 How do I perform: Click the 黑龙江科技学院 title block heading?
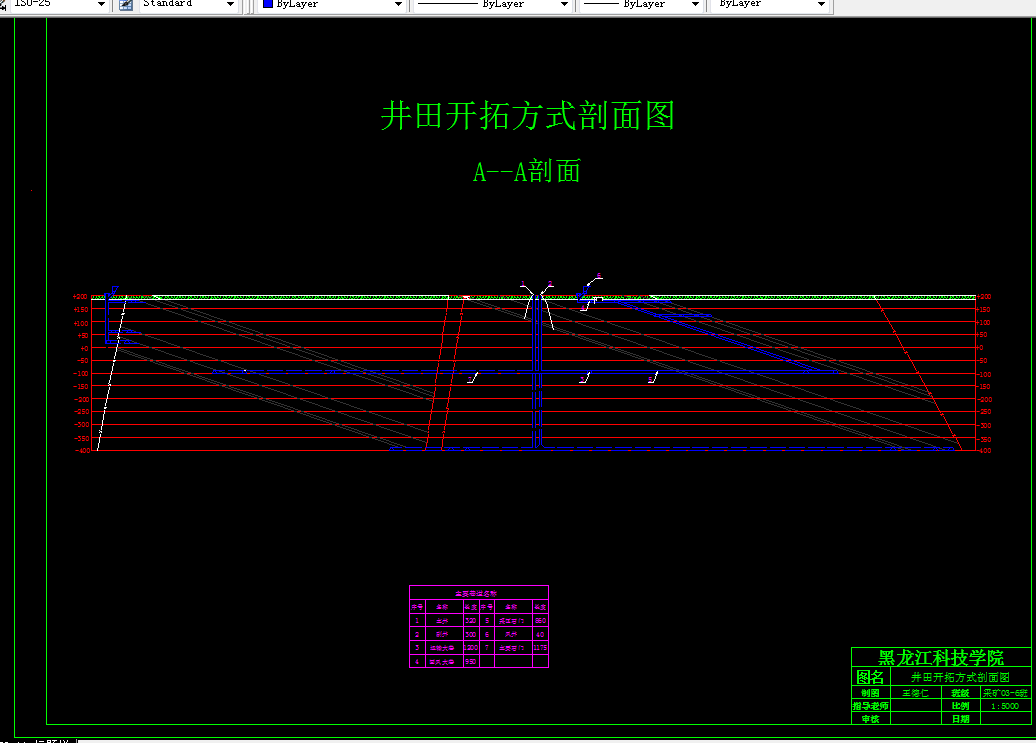[941, 658]
